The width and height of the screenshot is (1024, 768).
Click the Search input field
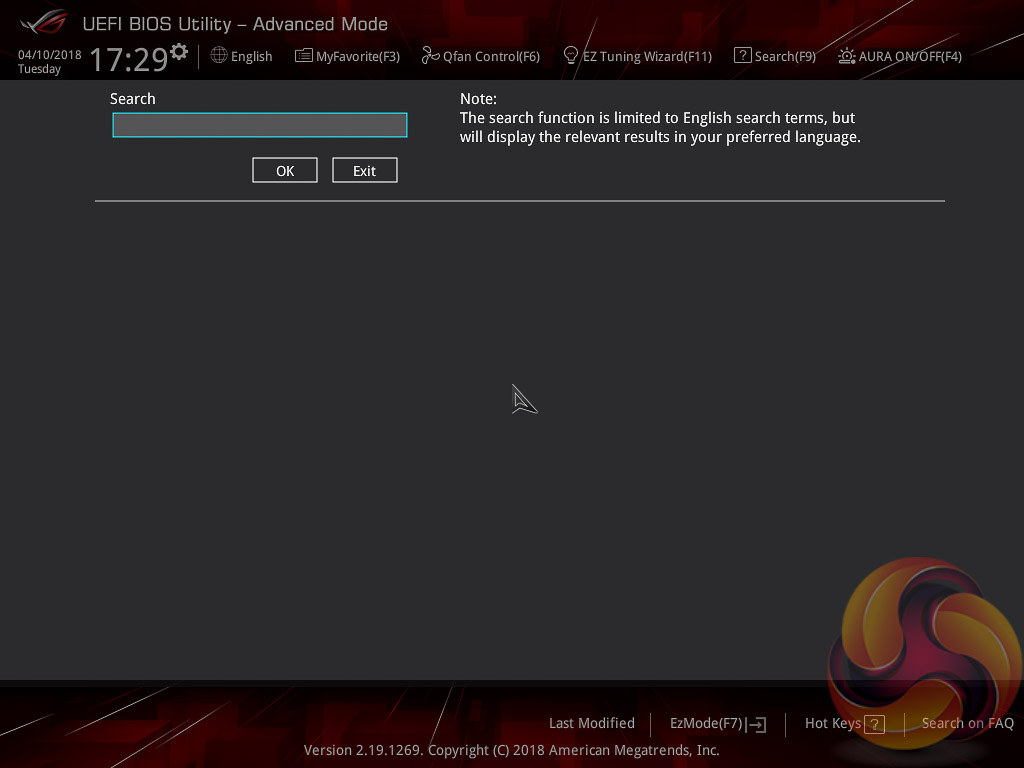click(260, 125)
